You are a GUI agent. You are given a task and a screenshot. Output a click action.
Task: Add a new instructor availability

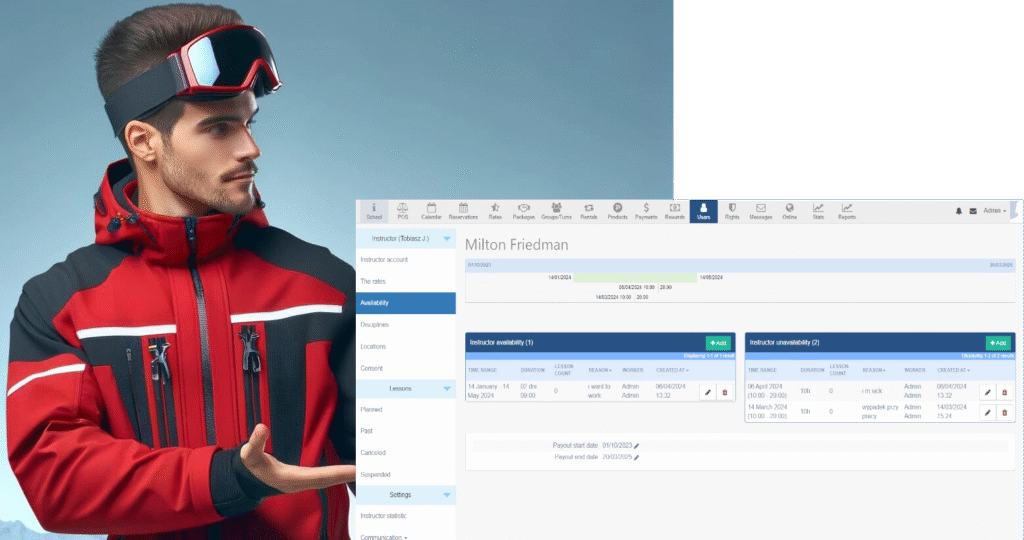[x=718, y=342]
